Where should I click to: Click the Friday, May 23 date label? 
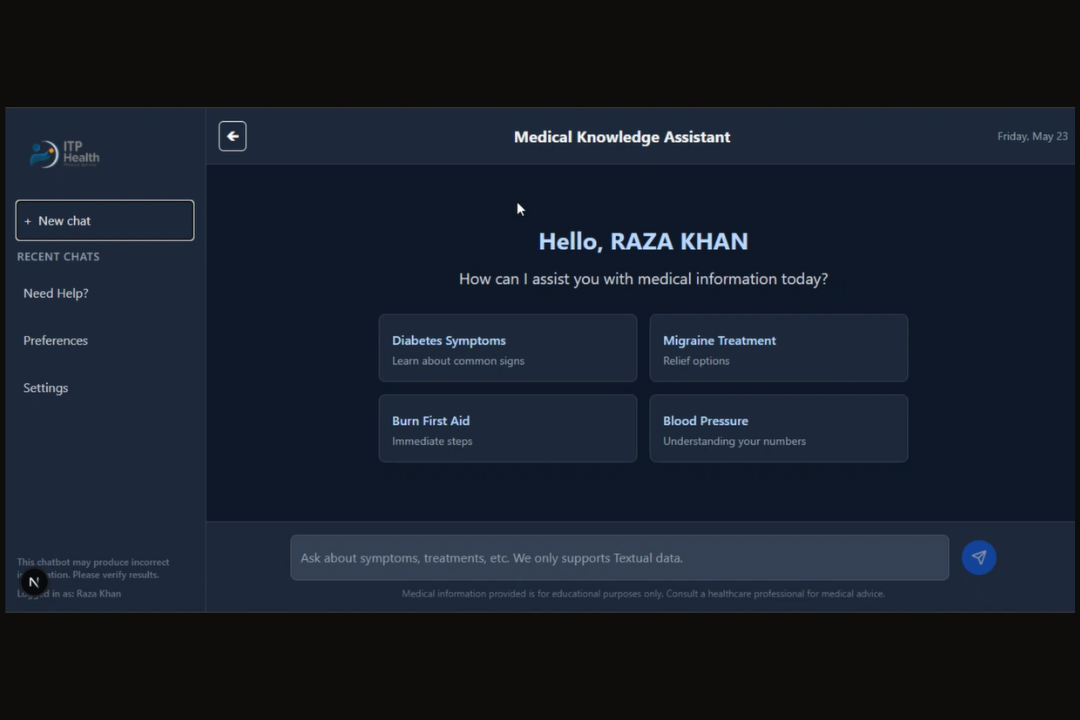[x=1032, y=137]
